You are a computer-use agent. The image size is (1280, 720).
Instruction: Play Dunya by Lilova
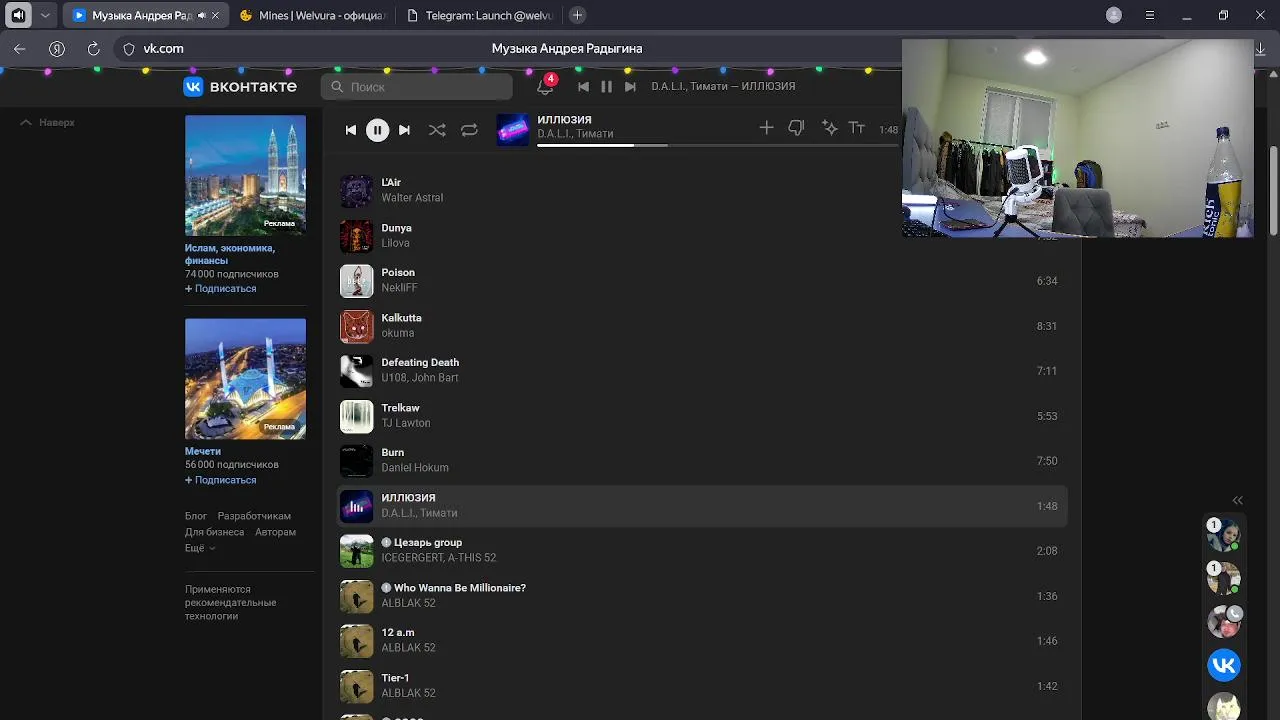pyautogui.click(x=357, y=236)
